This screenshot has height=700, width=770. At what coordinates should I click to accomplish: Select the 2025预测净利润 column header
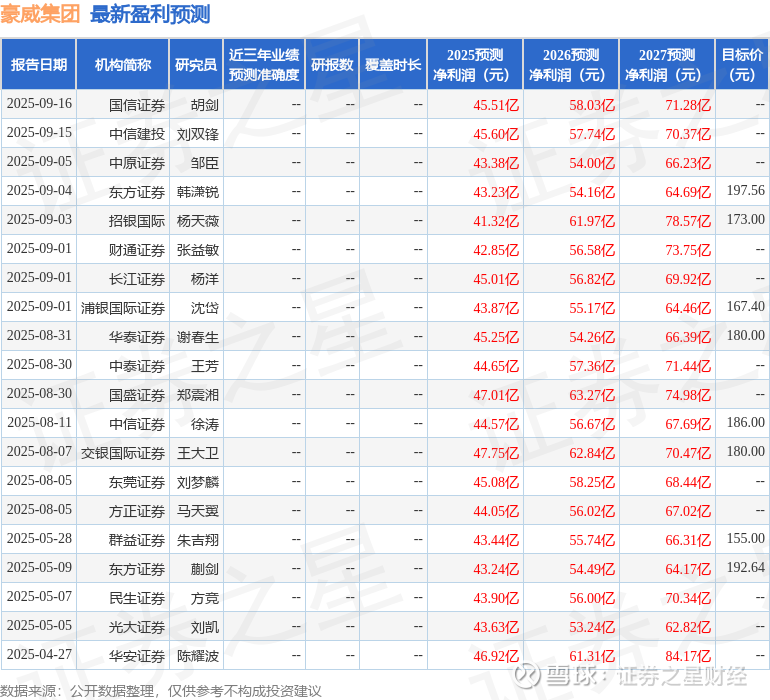[475, 64]
